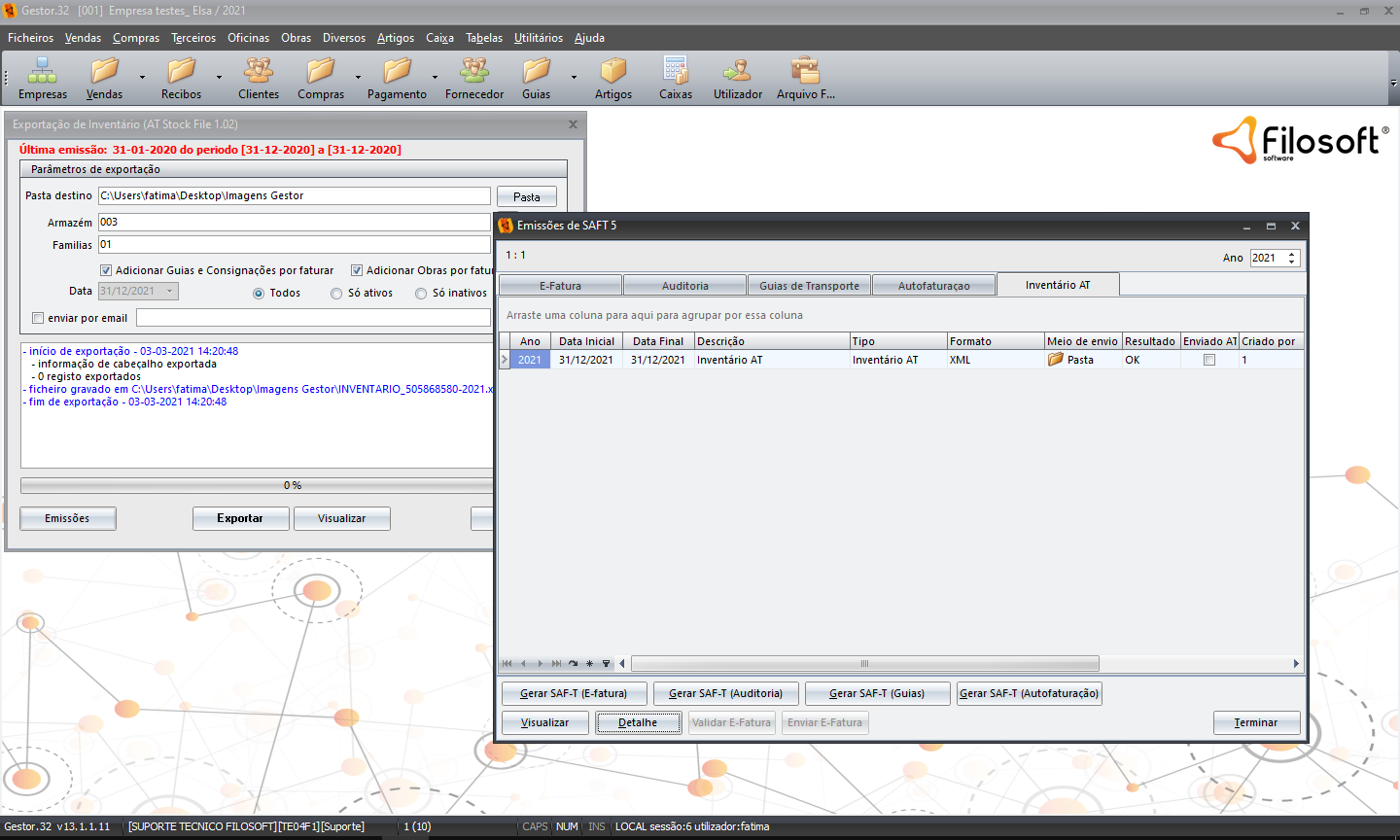Expand the Guias toolbar dropdown arrow
1400x840 pixels.
tap(574, 77)
